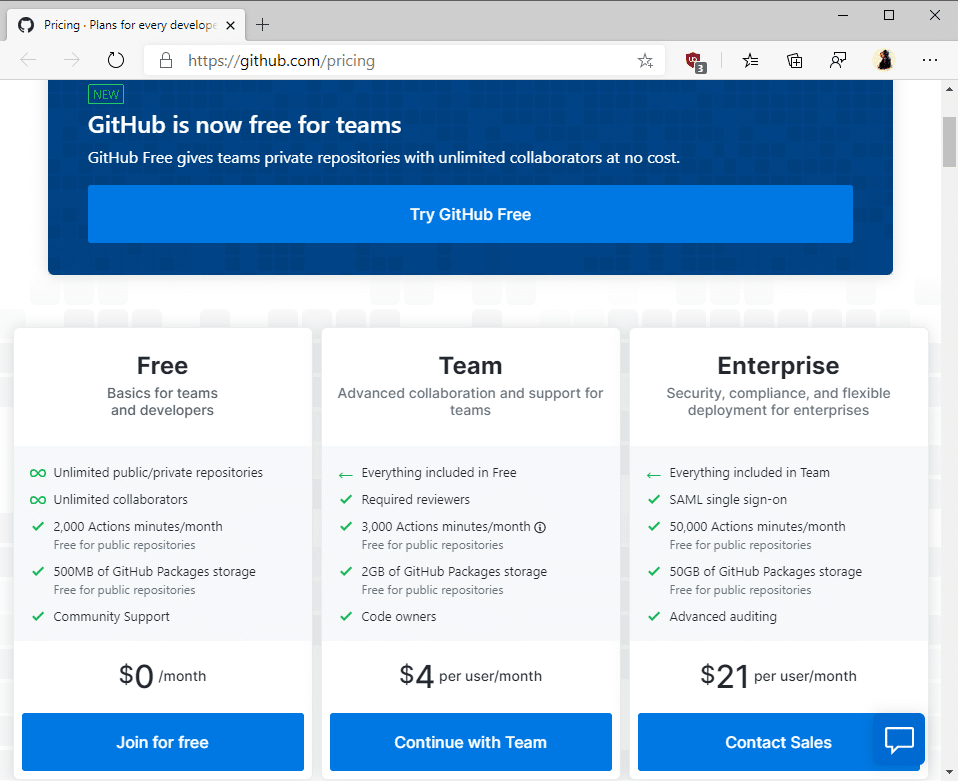Click scrollbar down arrow at bottom
Screen dimensions: 958x781
[x=949, y=772]
